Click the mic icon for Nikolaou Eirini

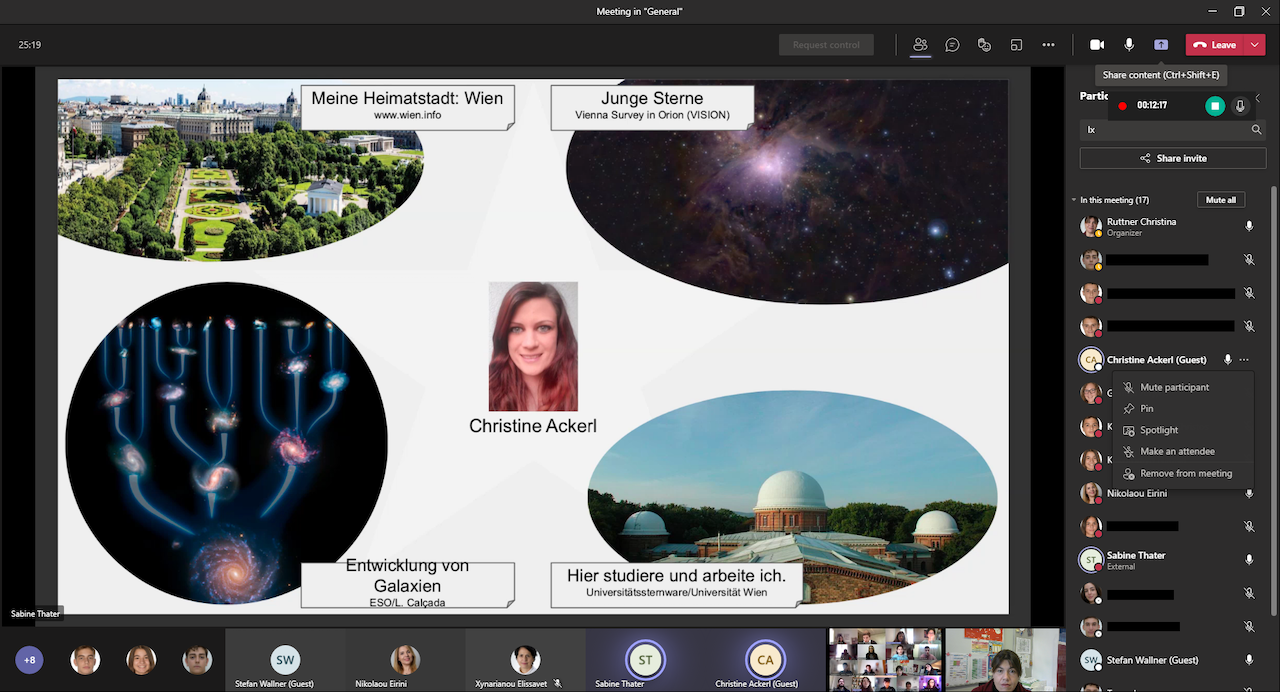[x=1249, y=493]
